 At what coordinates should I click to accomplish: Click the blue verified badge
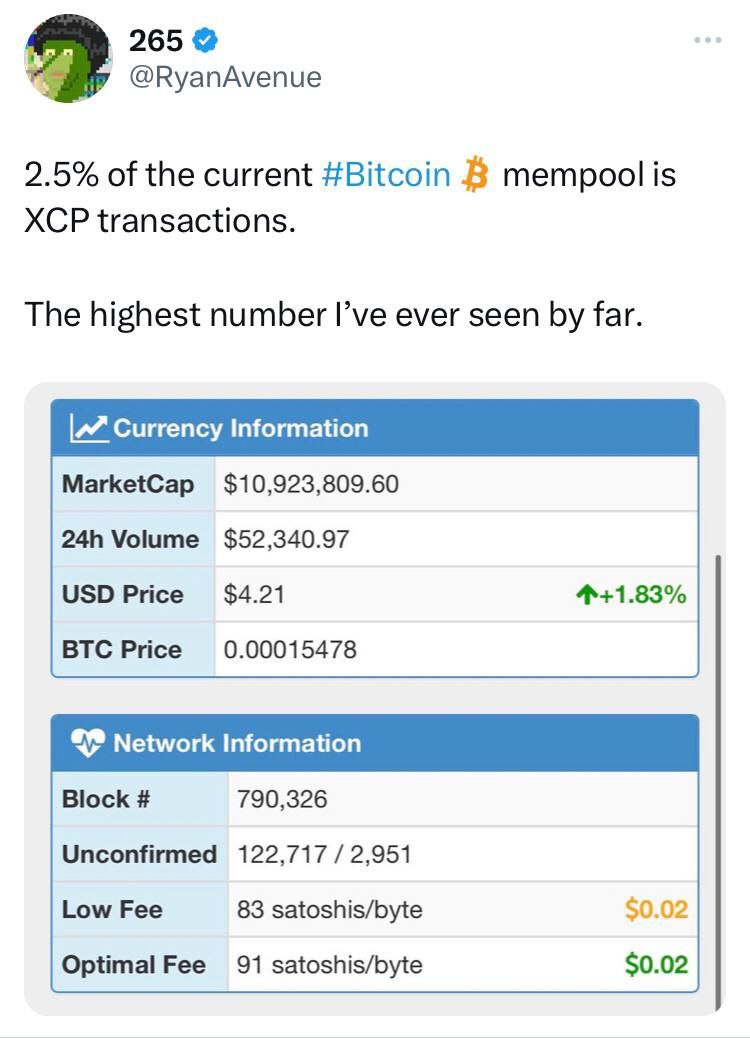click(x=205, y=40)
